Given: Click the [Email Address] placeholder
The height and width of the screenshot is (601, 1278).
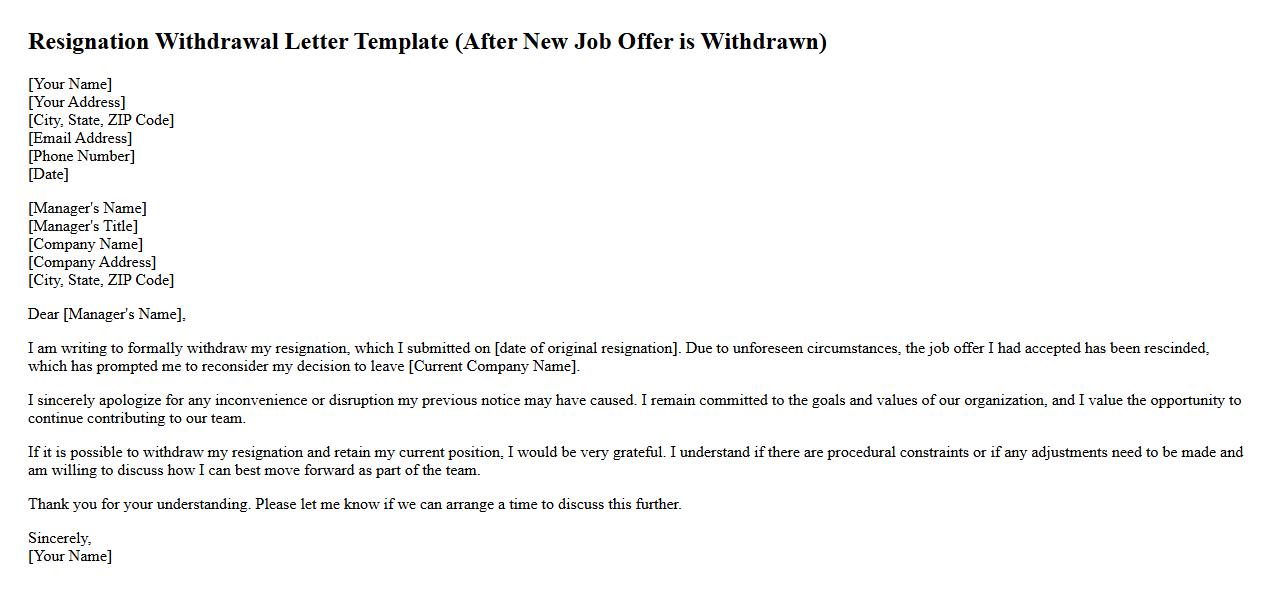Looking at the screenshot, I should coord(80,138).
